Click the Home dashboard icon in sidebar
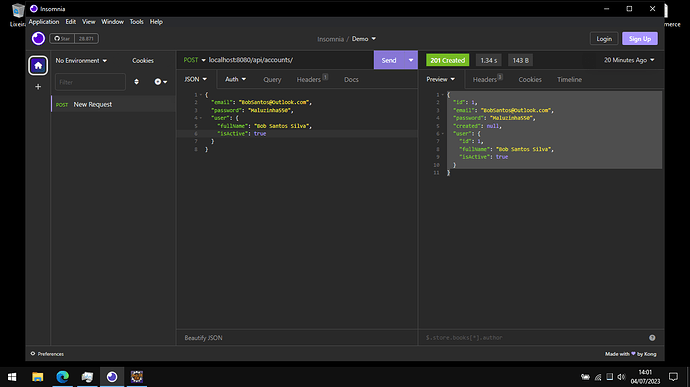Viewport: 690px width, 387px height. click(x=38, y=66)
